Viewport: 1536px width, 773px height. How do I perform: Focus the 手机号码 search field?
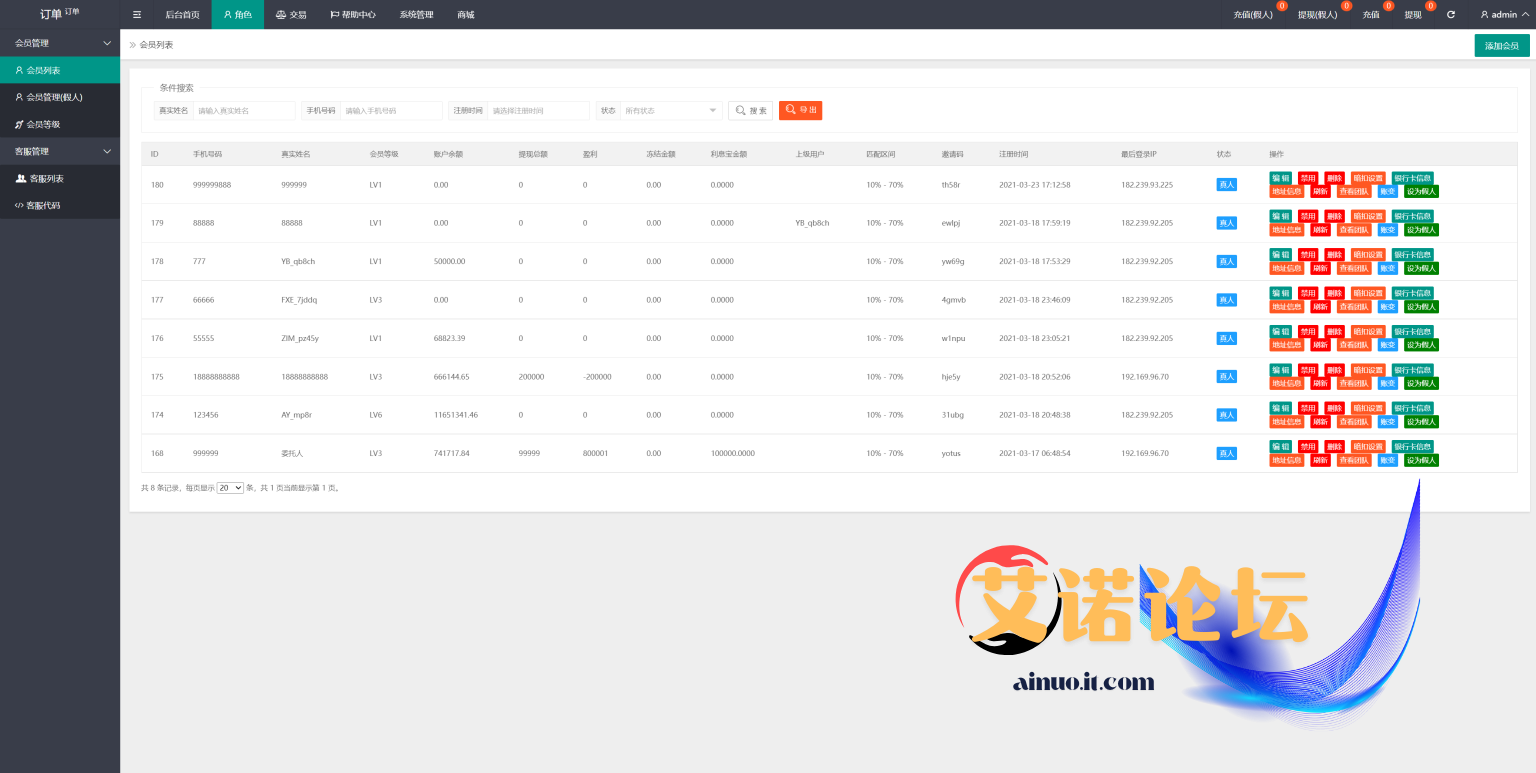click(x=391, y=111)
